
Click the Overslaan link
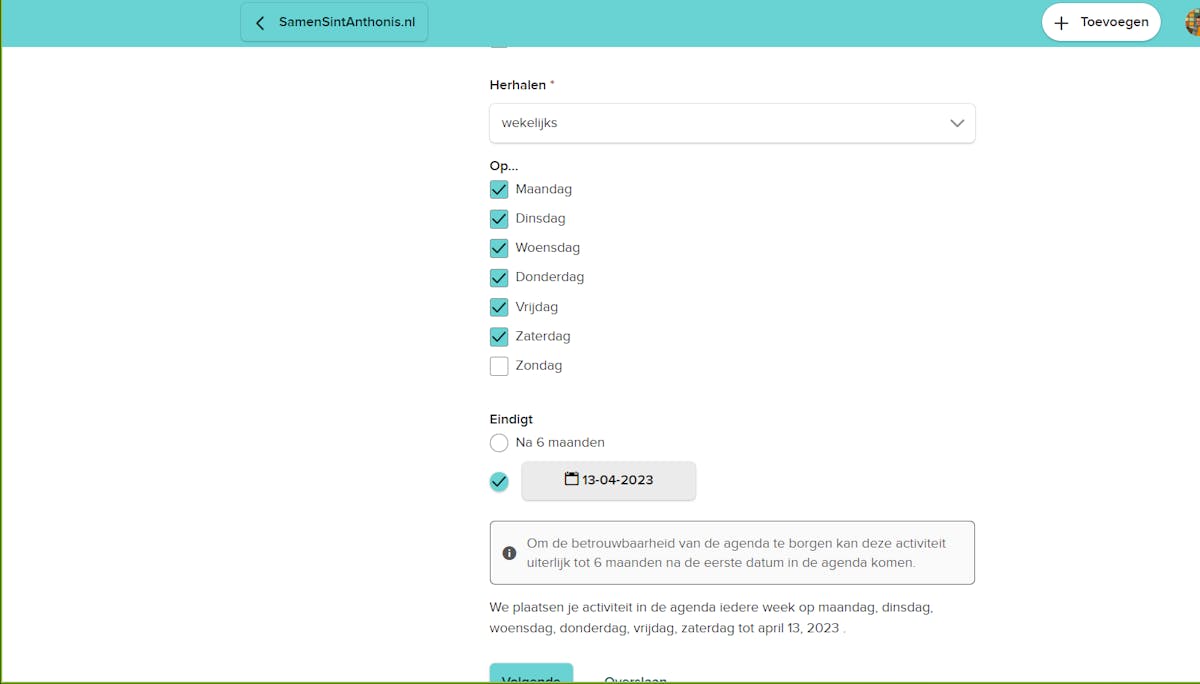[x=635, y=678]
